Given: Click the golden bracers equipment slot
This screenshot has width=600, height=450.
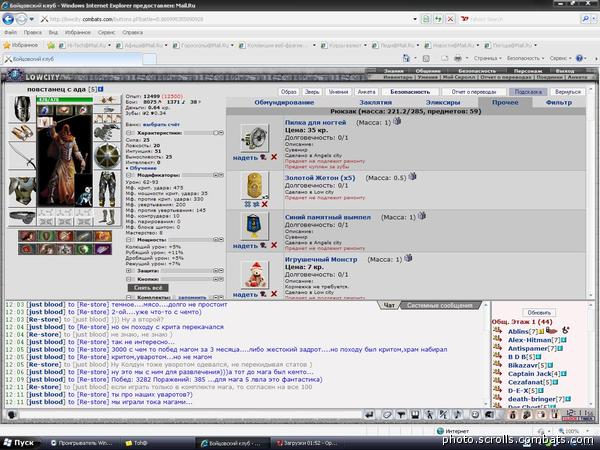Looking at the screenshot, I should pos(22,132).
